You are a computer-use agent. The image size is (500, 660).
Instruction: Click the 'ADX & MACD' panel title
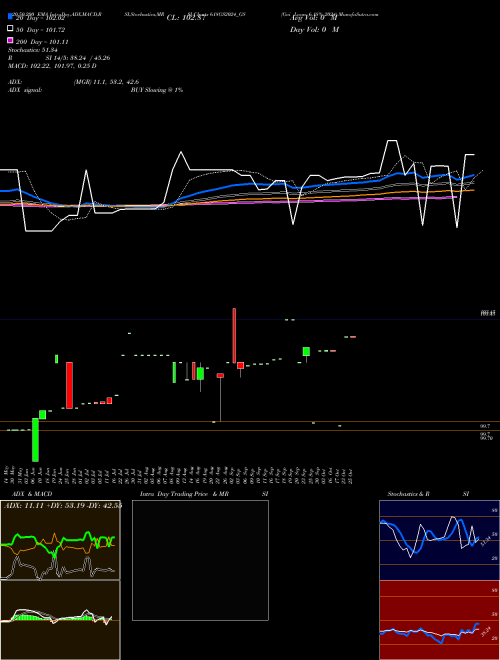(32, 494)
